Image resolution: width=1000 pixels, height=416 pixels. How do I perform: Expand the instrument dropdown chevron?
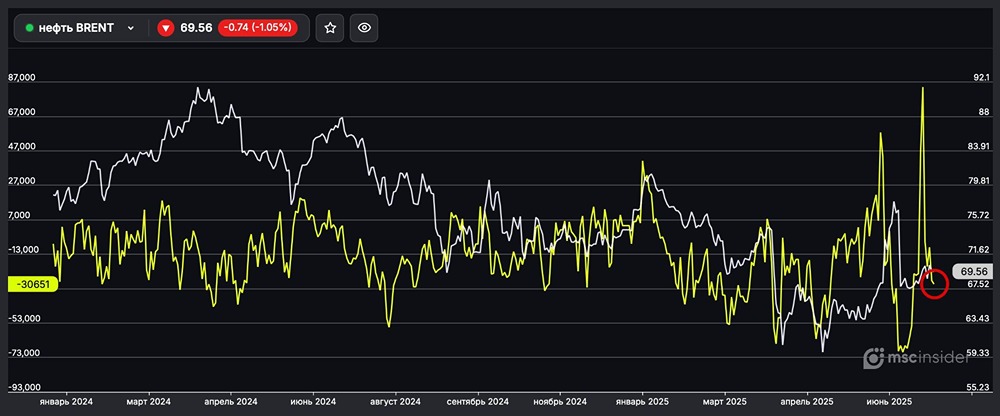tap(131, 28)
